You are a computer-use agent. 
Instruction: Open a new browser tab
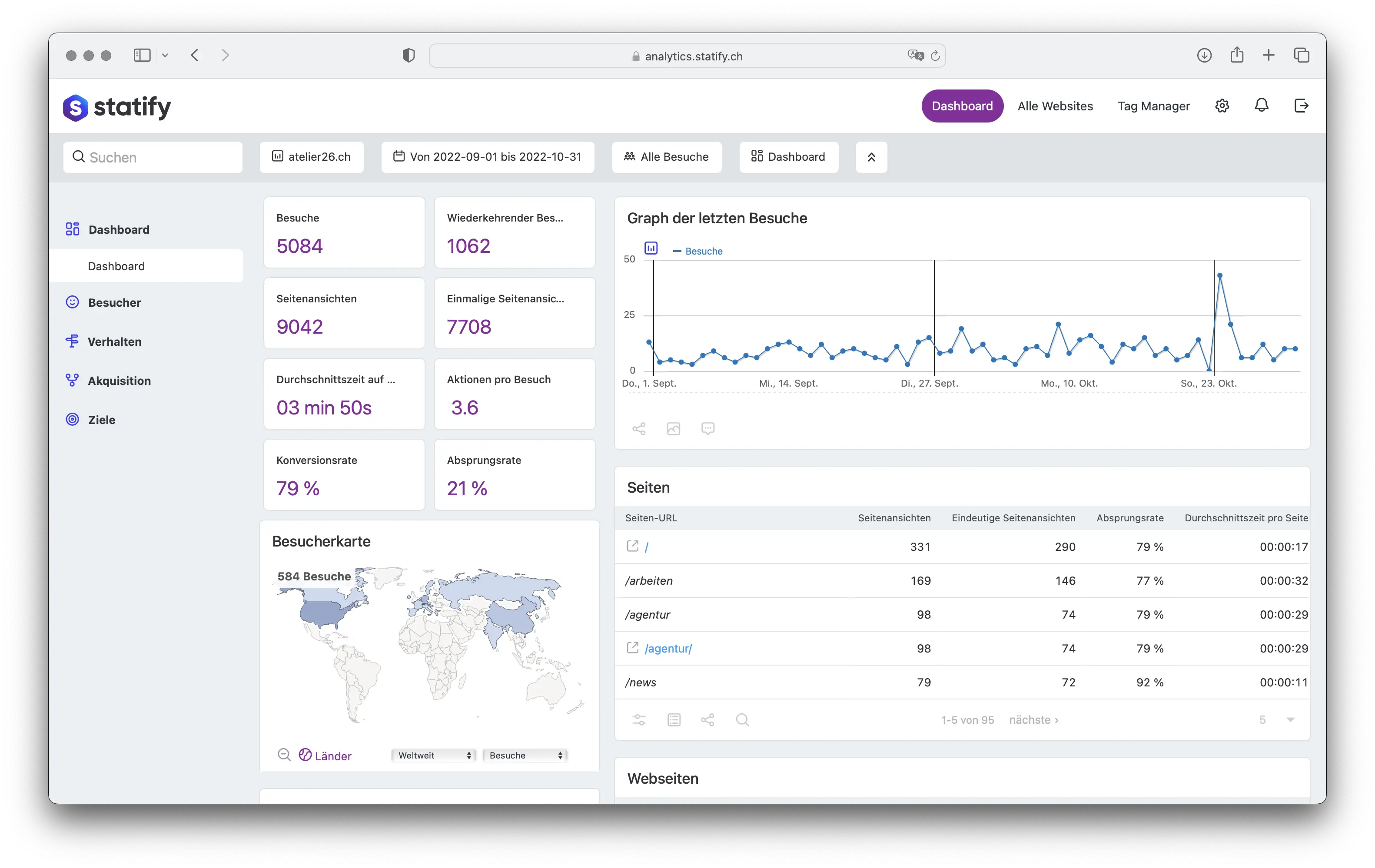(1269, 55)
